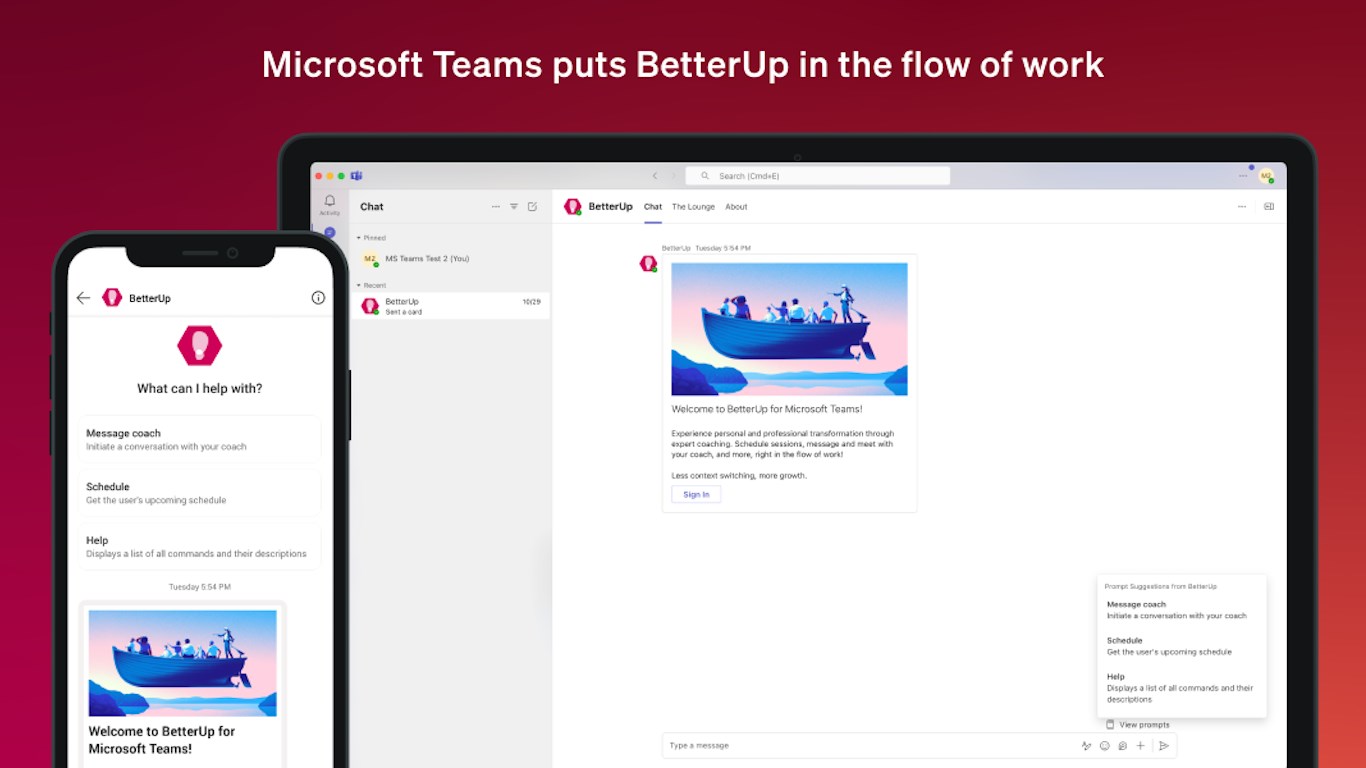Open more chat list options (three dots)
The height and width of the screenshot is (768, 1366).
click(495, 207)
